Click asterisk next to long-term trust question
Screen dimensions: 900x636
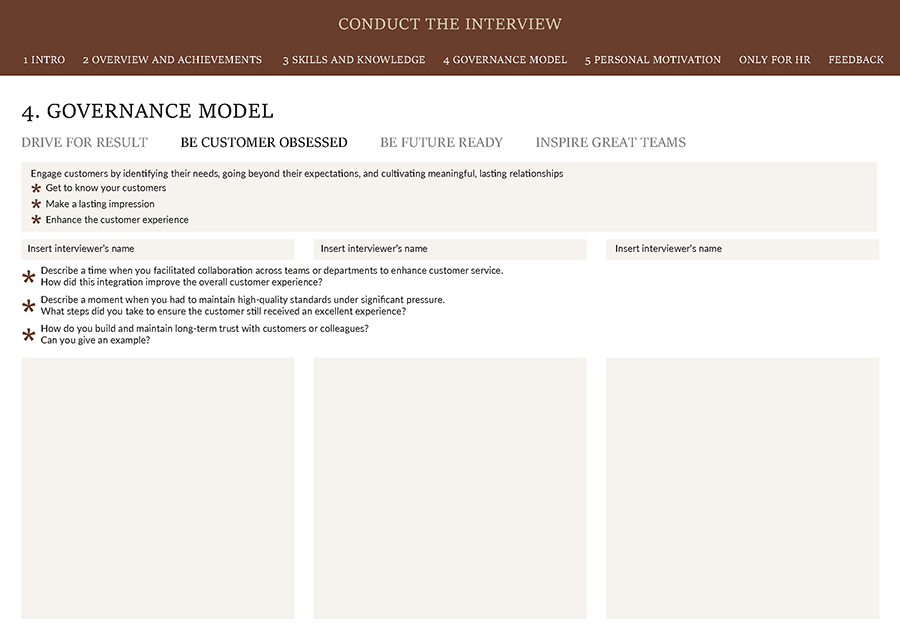(29, 335)
